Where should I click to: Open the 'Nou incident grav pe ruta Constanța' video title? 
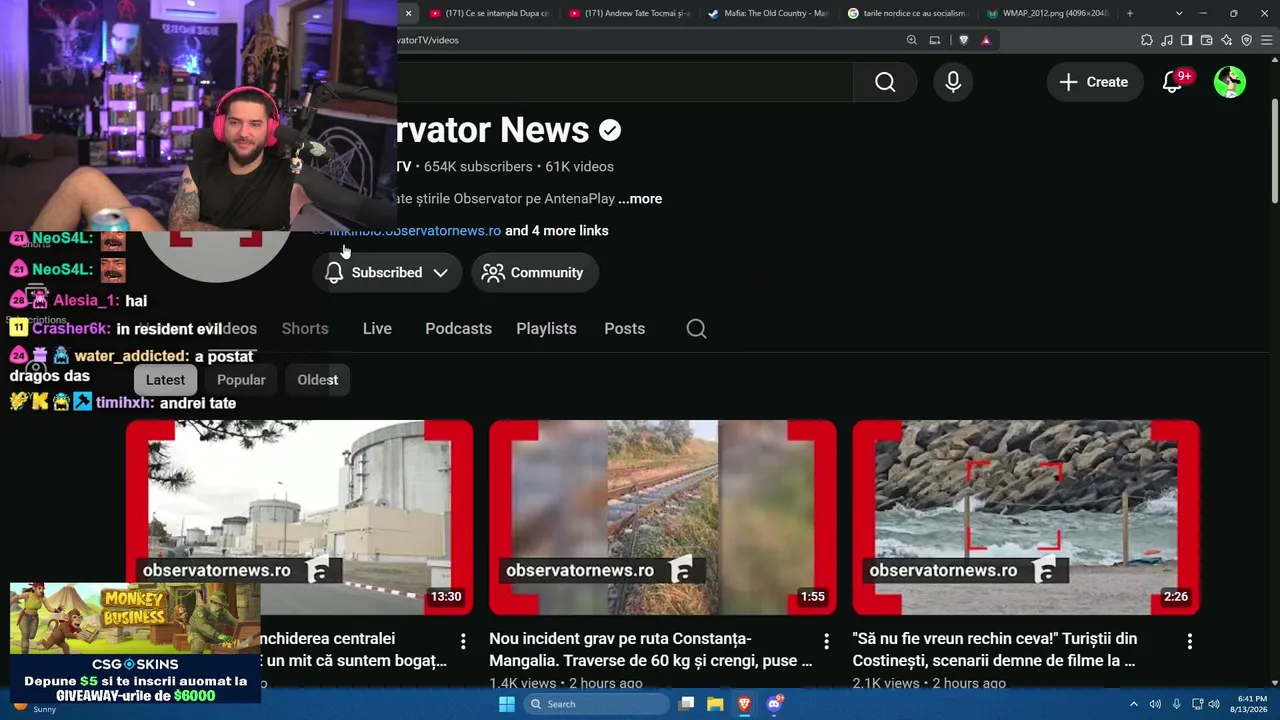click(650, 650)
